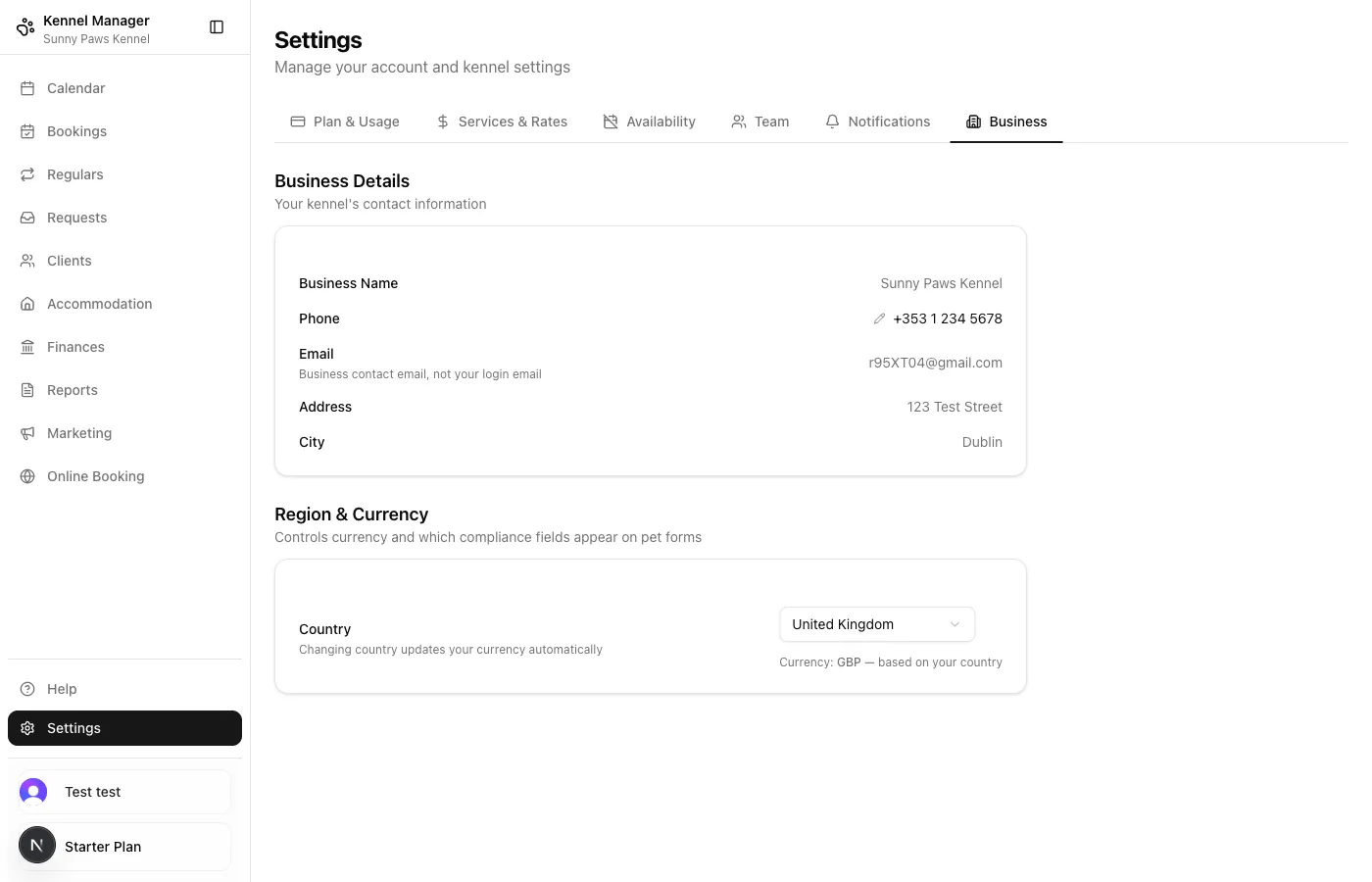Toggle the sidebar collapse icon
The image size is (1372, 882).
[216, 26]
